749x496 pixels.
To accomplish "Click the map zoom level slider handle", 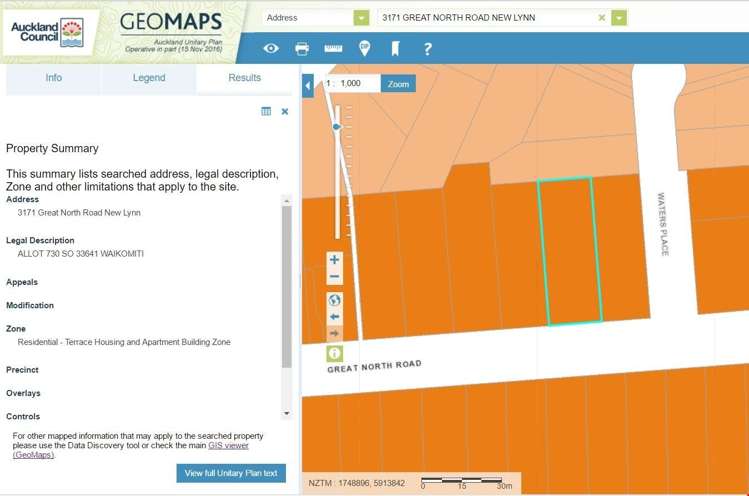I will pyautogui.click(x=337, y=127).
